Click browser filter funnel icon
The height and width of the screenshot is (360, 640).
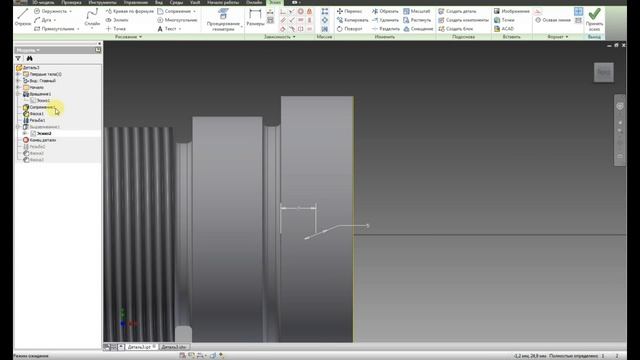(x=18, y=58)
